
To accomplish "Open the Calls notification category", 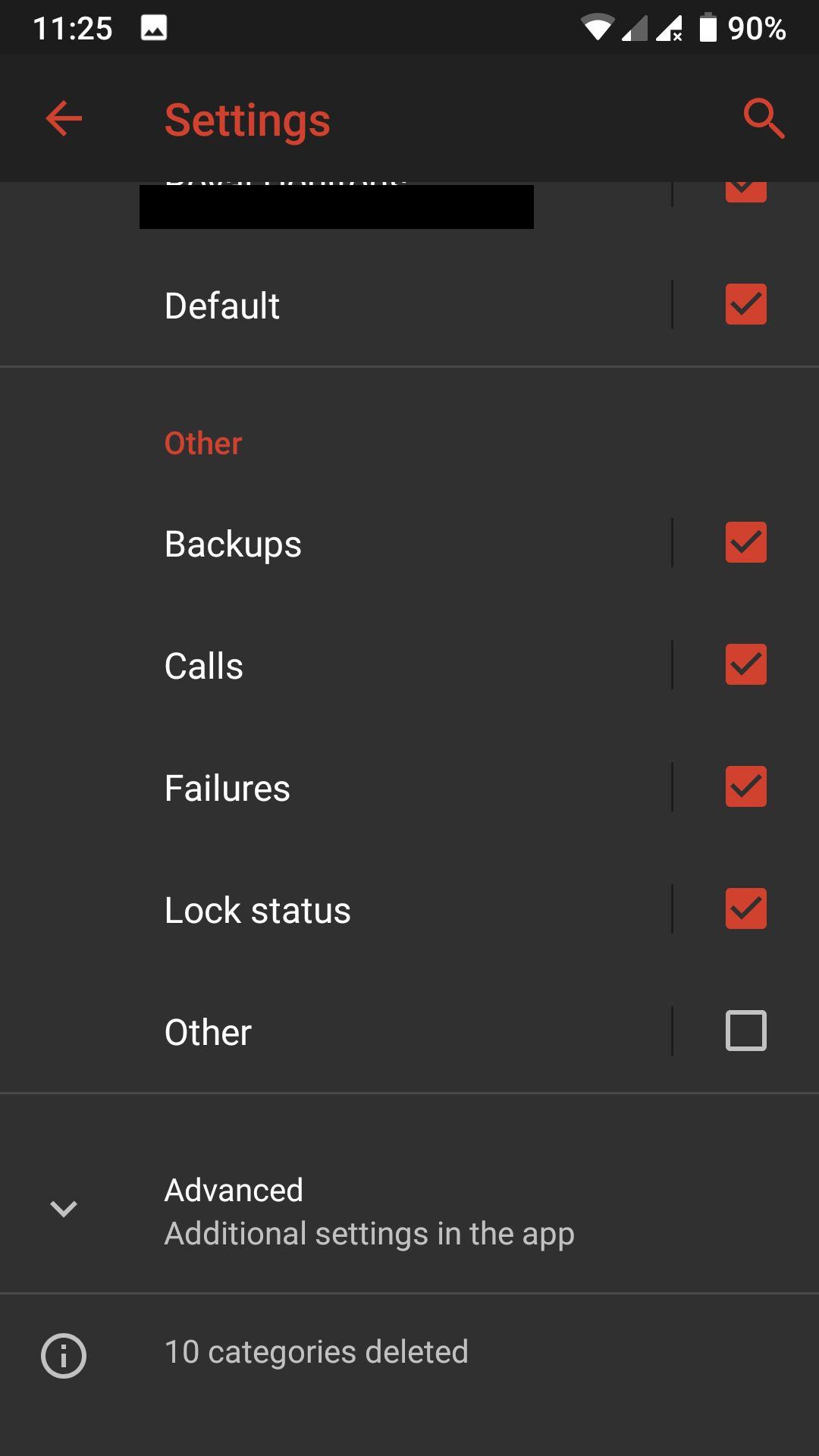I will [x=203, y=666].
